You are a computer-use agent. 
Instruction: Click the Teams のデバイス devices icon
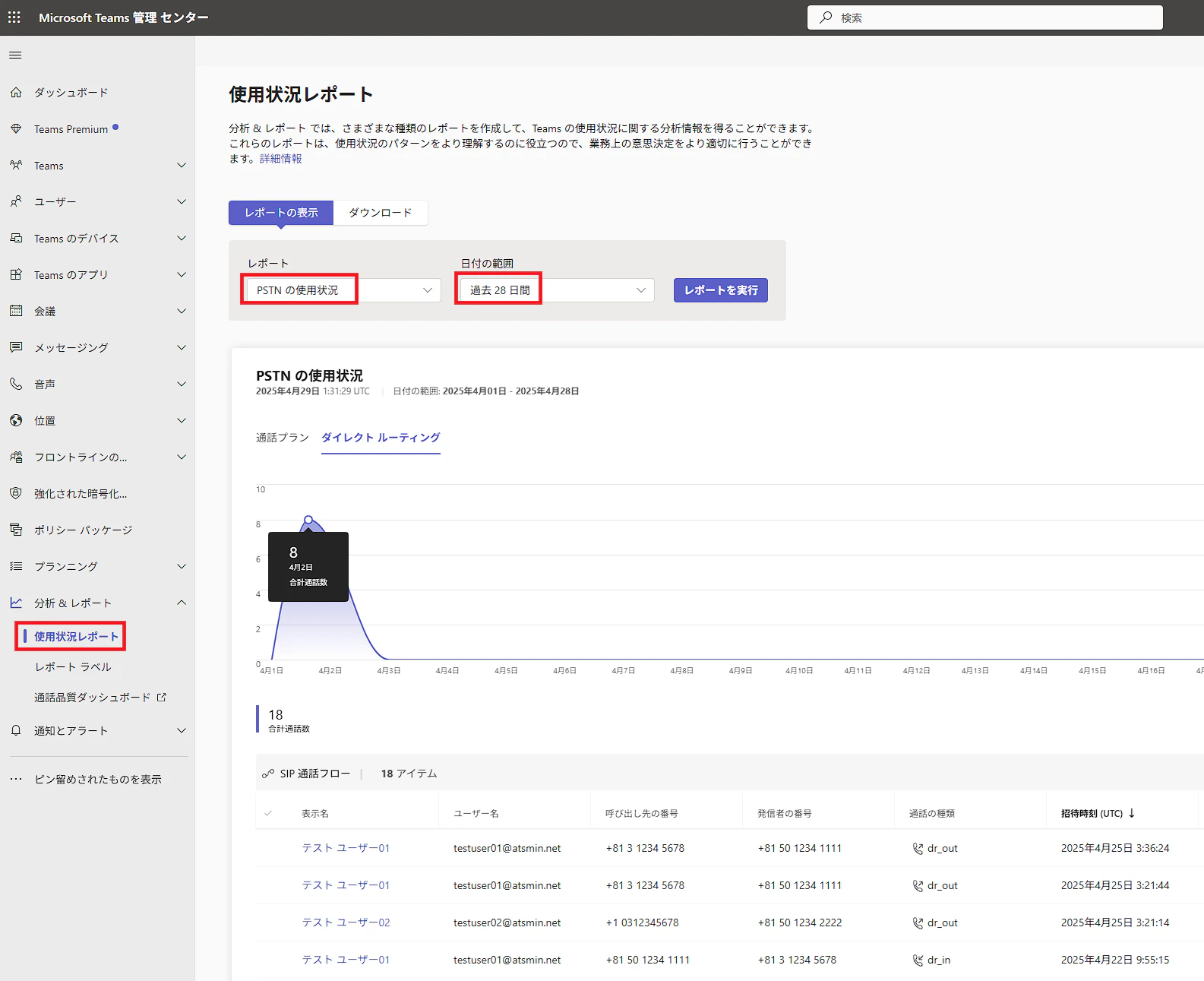point(16,238)
